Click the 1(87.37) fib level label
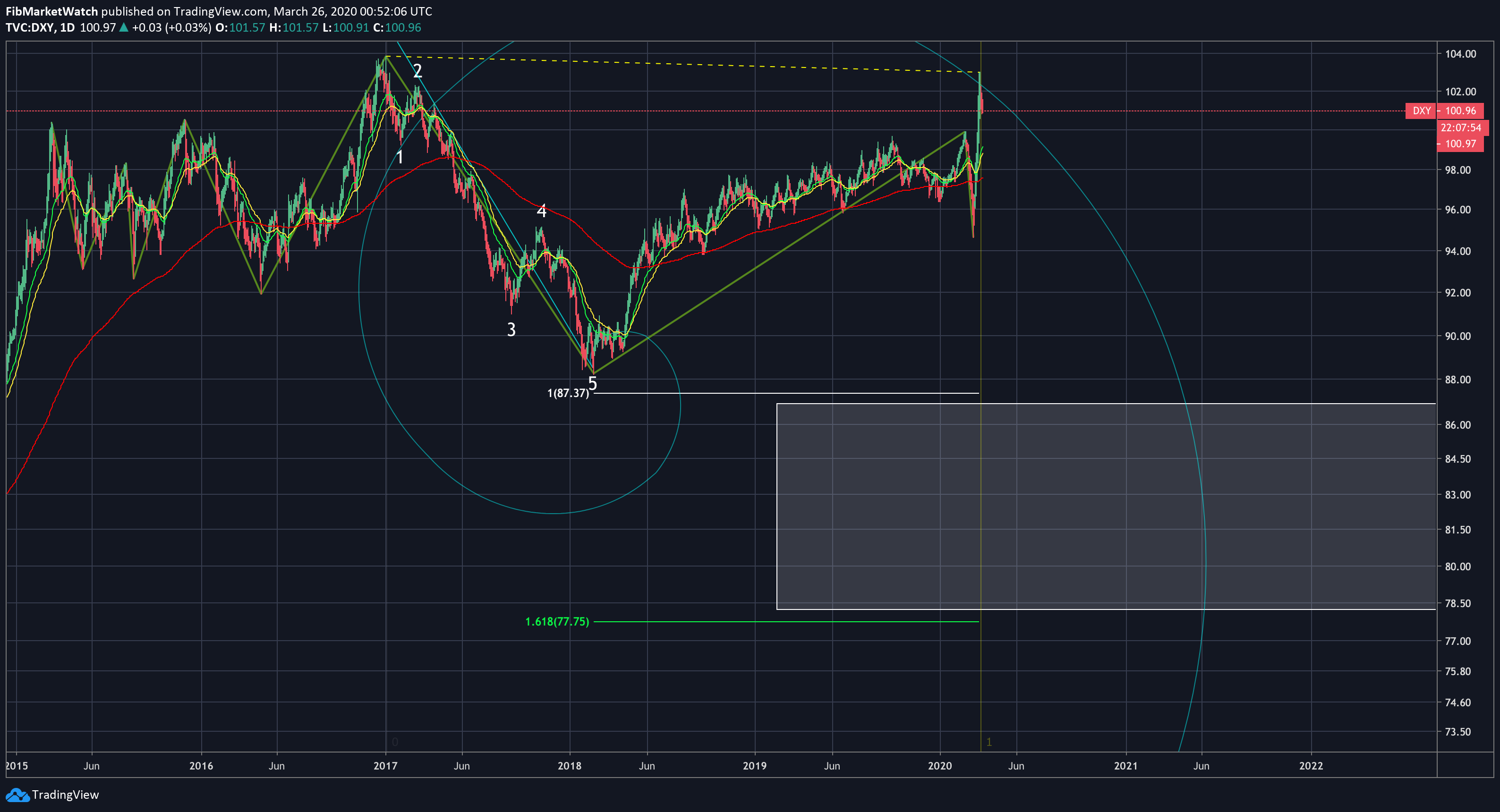 click(x=568, y=393)
